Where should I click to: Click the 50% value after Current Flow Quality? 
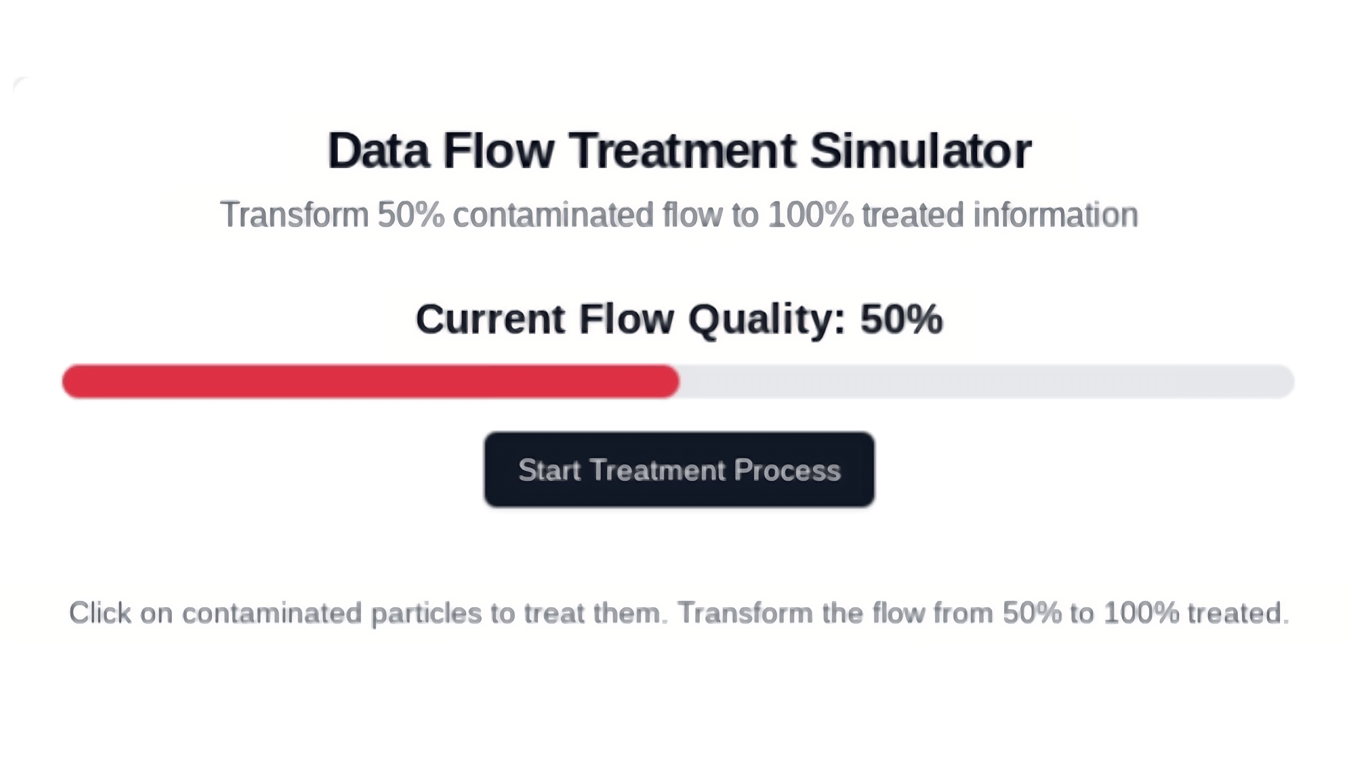click(x=901, y=320)
